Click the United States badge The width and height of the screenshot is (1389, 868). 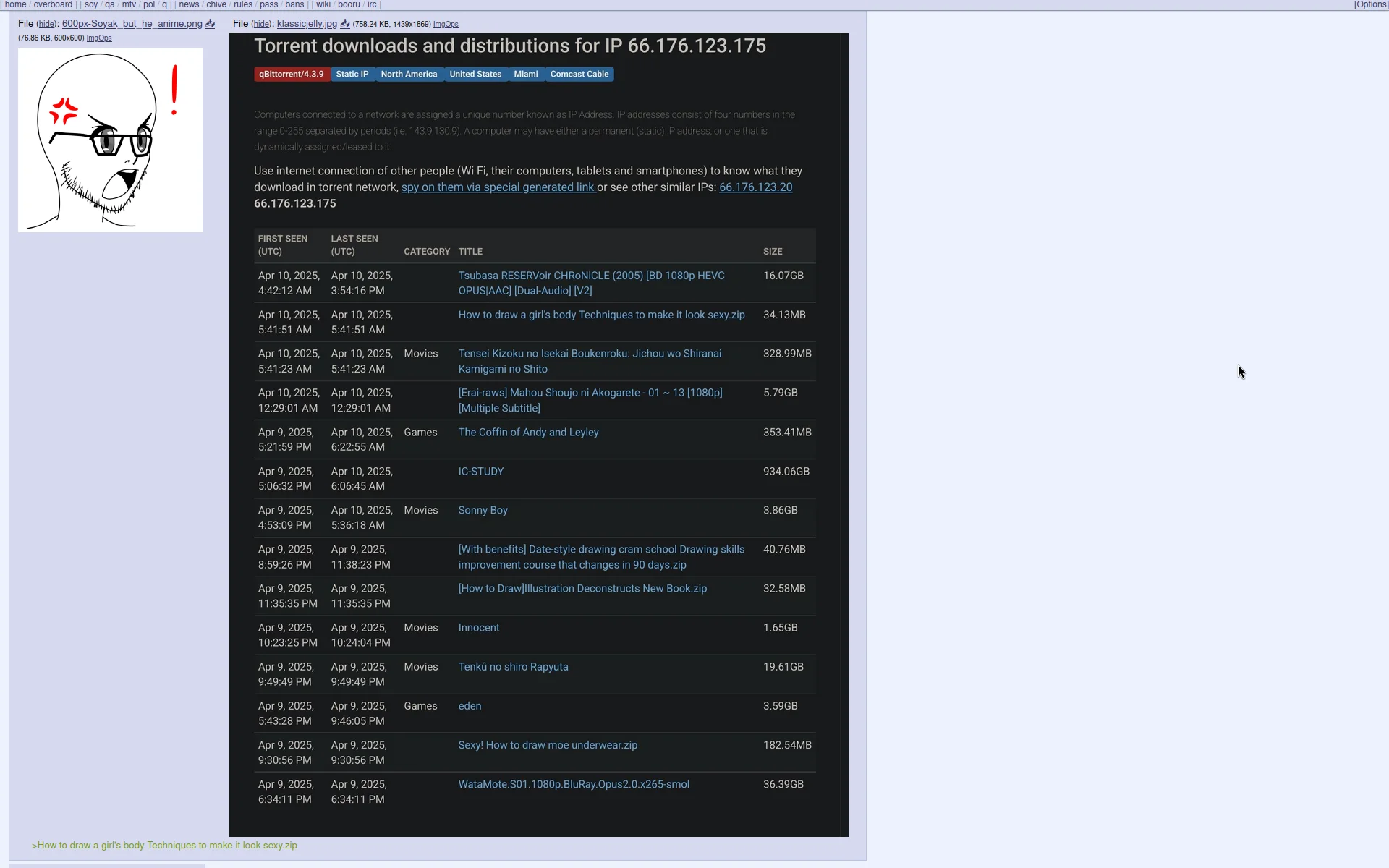475,74
